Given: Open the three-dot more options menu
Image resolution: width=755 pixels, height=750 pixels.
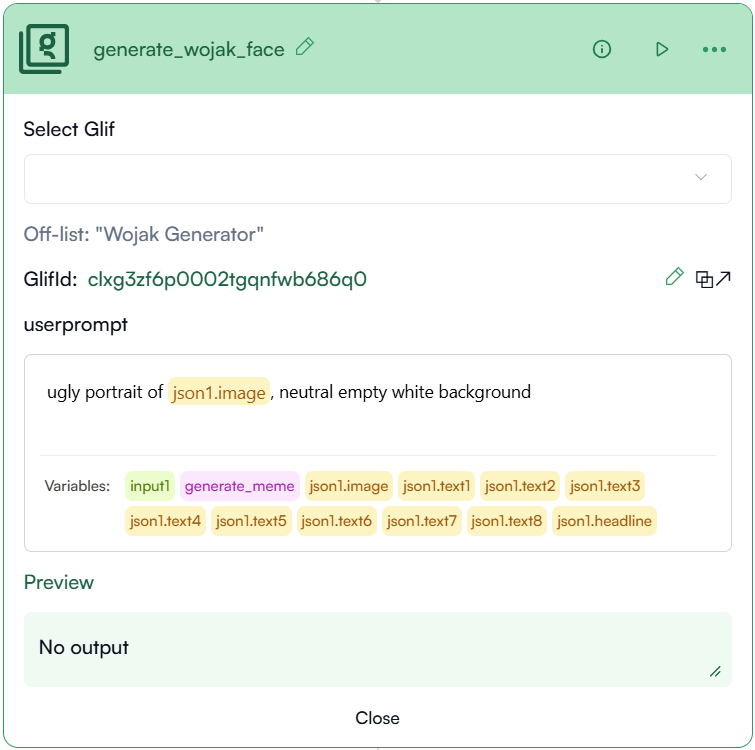Looking at the screenshot, I should [x=714, y=49].
